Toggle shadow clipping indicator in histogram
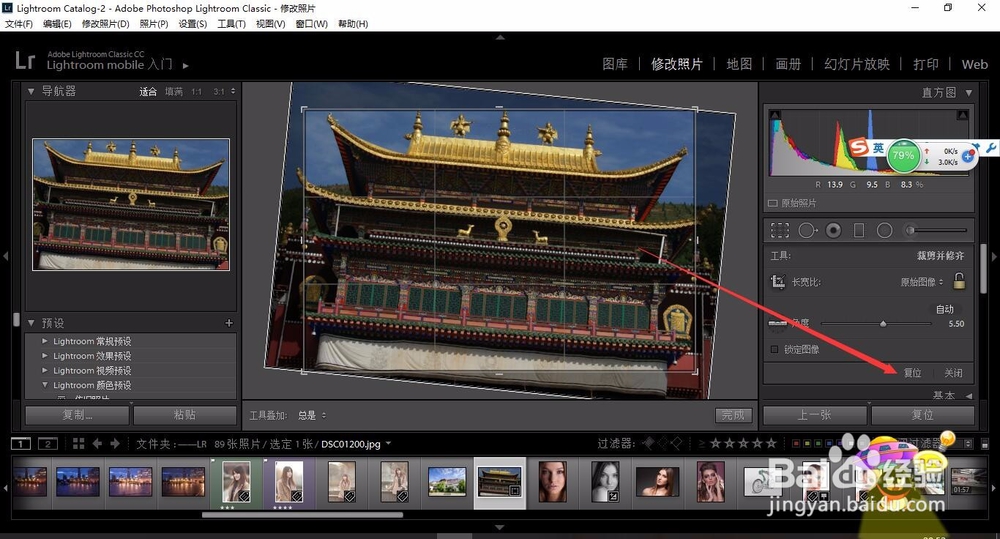 click(x=775, y=115)
